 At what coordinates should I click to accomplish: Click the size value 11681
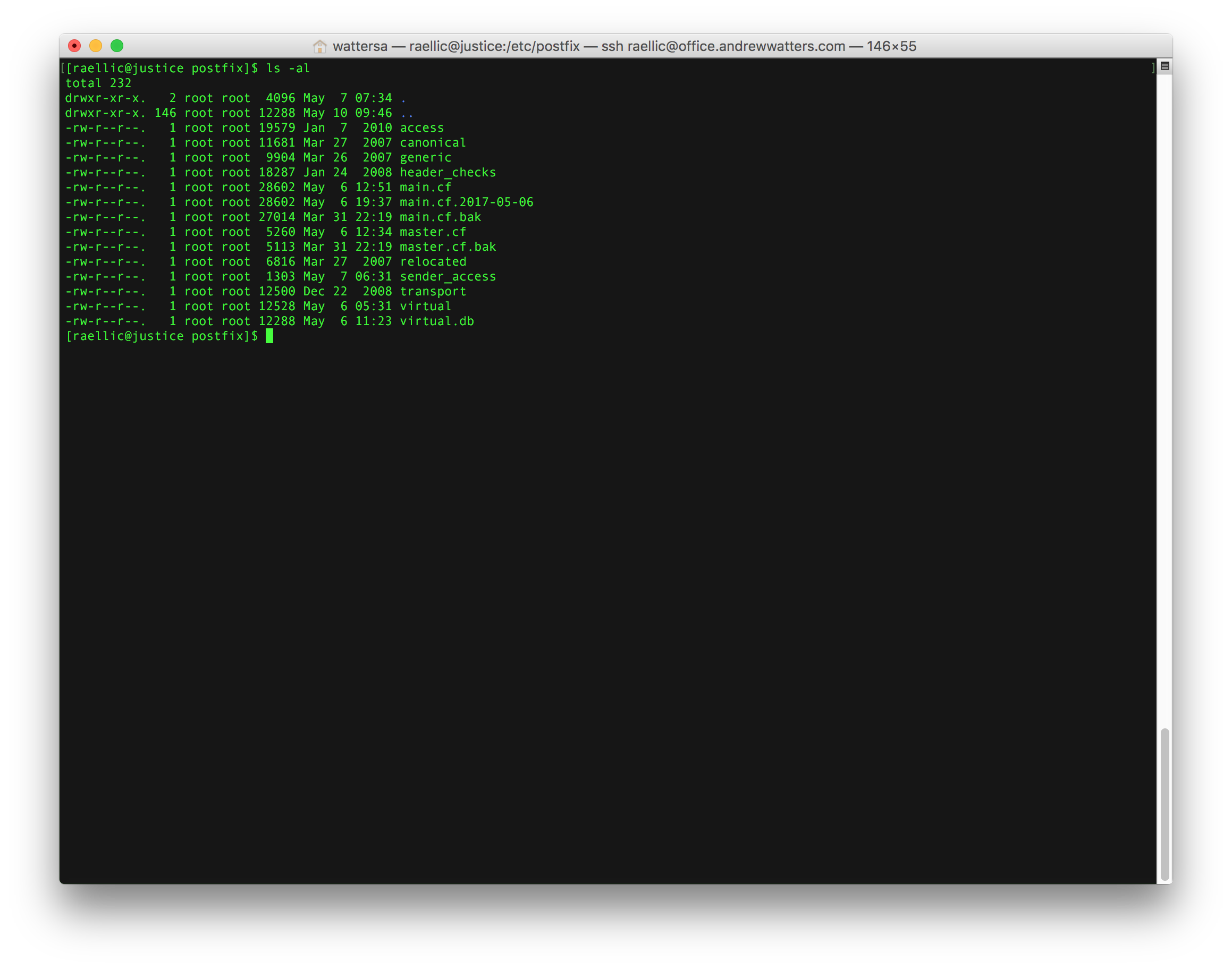click(277, 143)
